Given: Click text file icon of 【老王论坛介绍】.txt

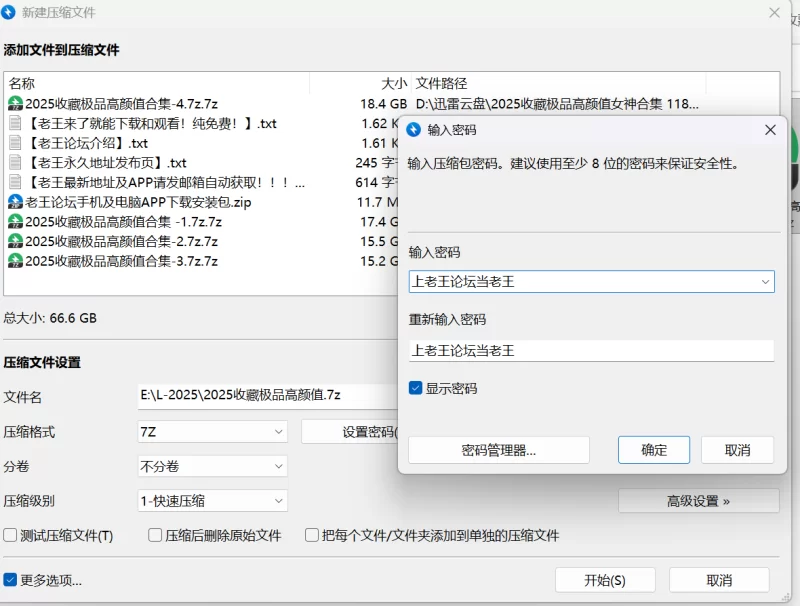Looking at the screenshot, I should pos(15,143).
